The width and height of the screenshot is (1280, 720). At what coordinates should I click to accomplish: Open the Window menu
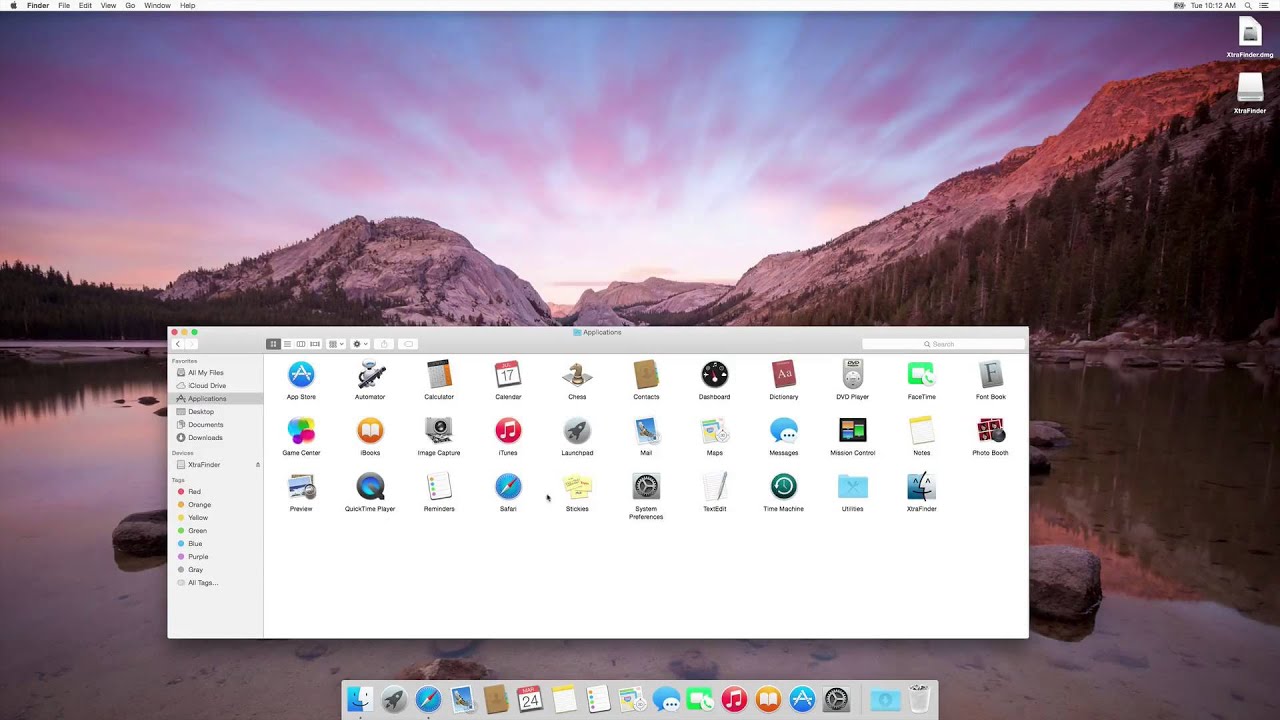pyautogui.click(x=157, y=6)
